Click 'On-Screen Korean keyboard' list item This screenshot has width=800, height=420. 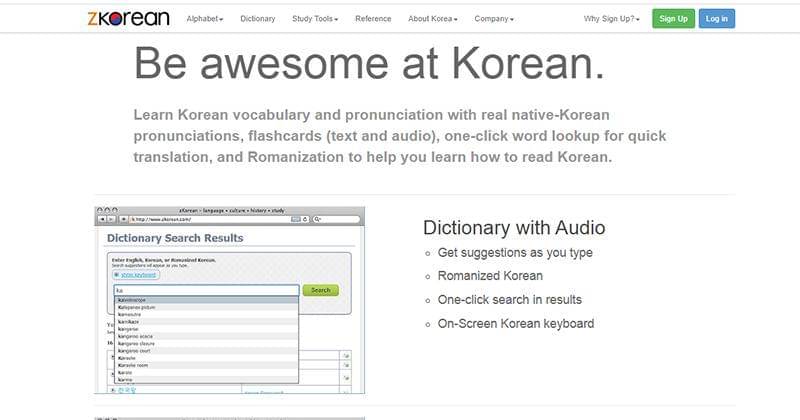click(515, 324)
